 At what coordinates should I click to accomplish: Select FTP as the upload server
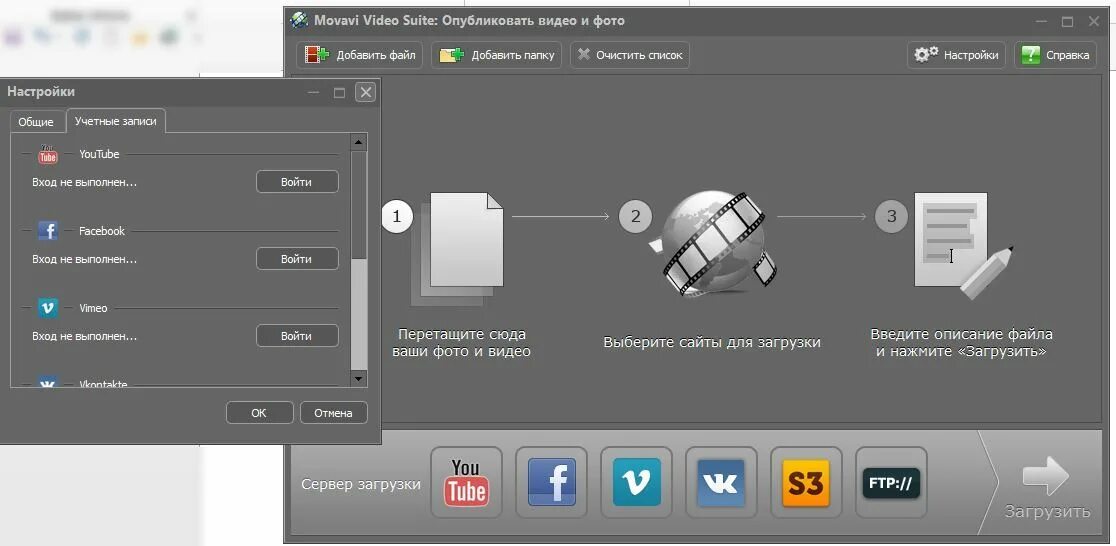point(891,483)
